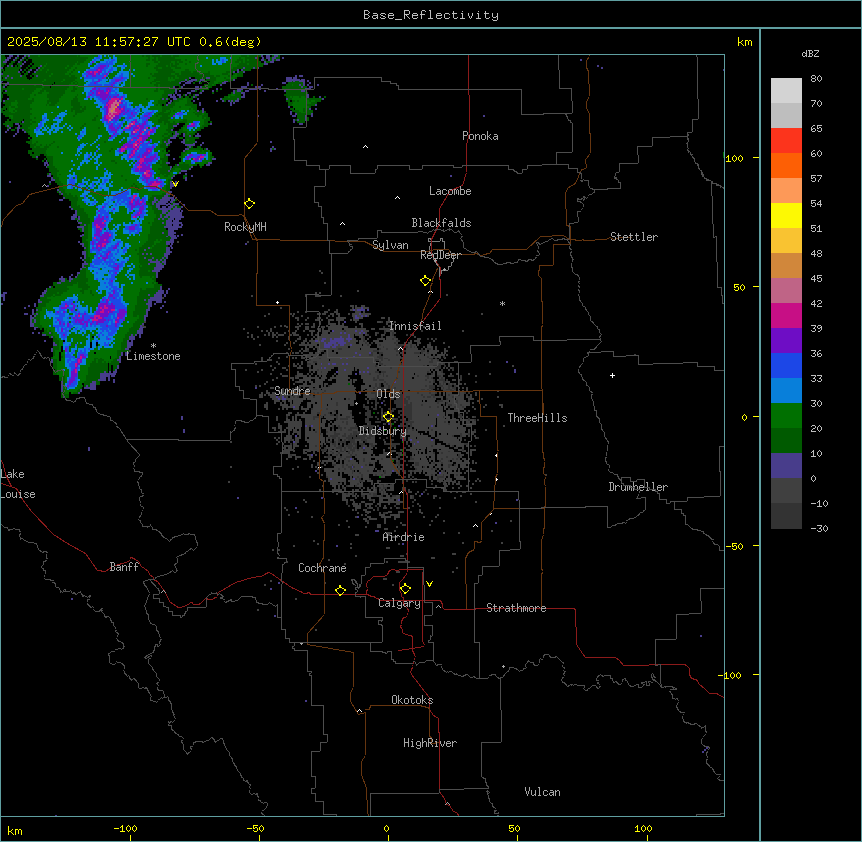Screen dimensions: 862x842
Task: Click the Innisfail label
Action: 415,326
